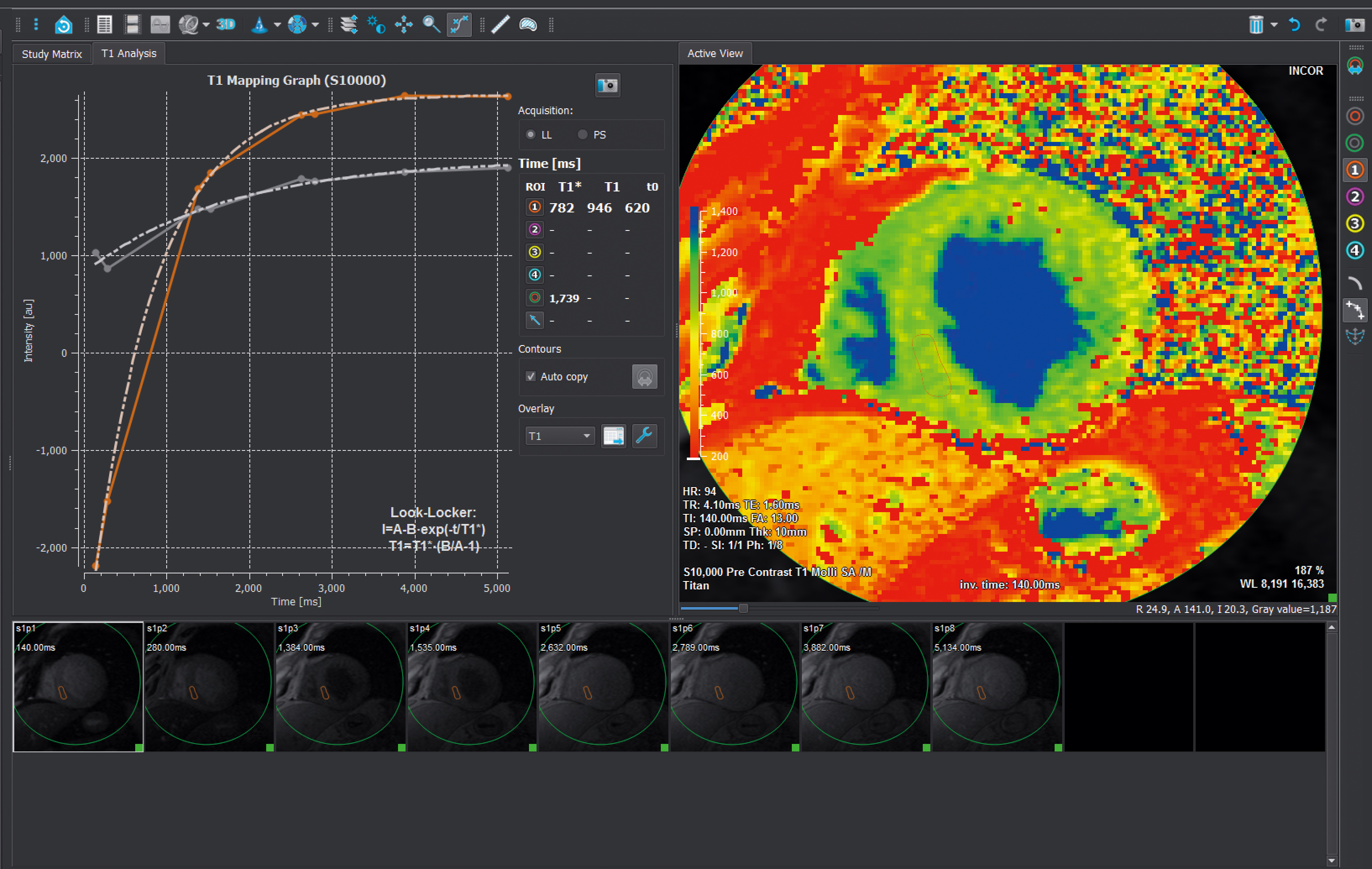Screen dimensions: 1372x869
Task: Click the ROI 3 row icon in table
Action: point(534,252)
